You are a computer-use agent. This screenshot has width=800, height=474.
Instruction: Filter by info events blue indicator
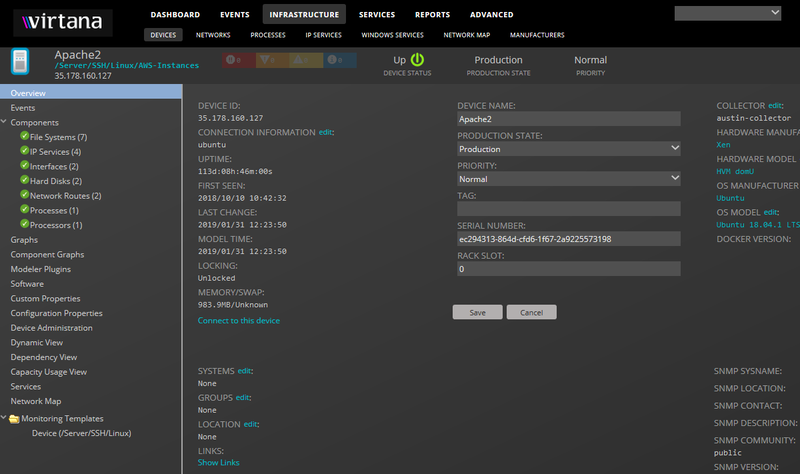click(x=339, y=60)
